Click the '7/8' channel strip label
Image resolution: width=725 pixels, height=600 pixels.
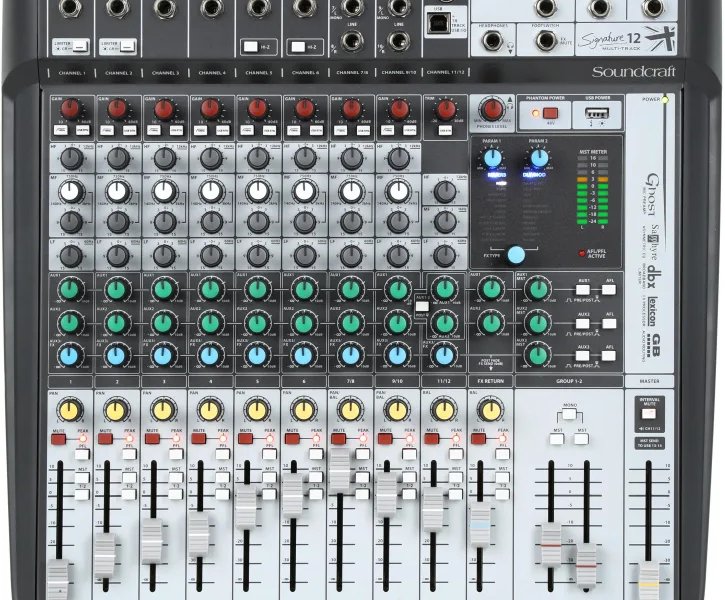click(350, 381)
